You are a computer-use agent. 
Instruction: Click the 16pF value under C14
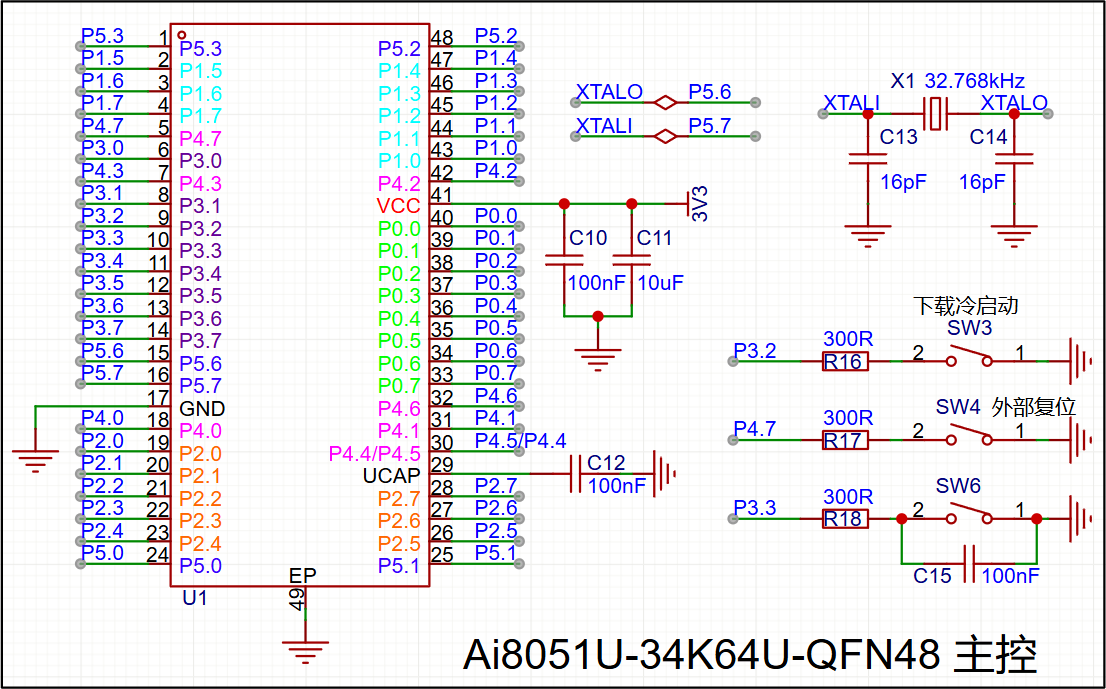(982, 182)
